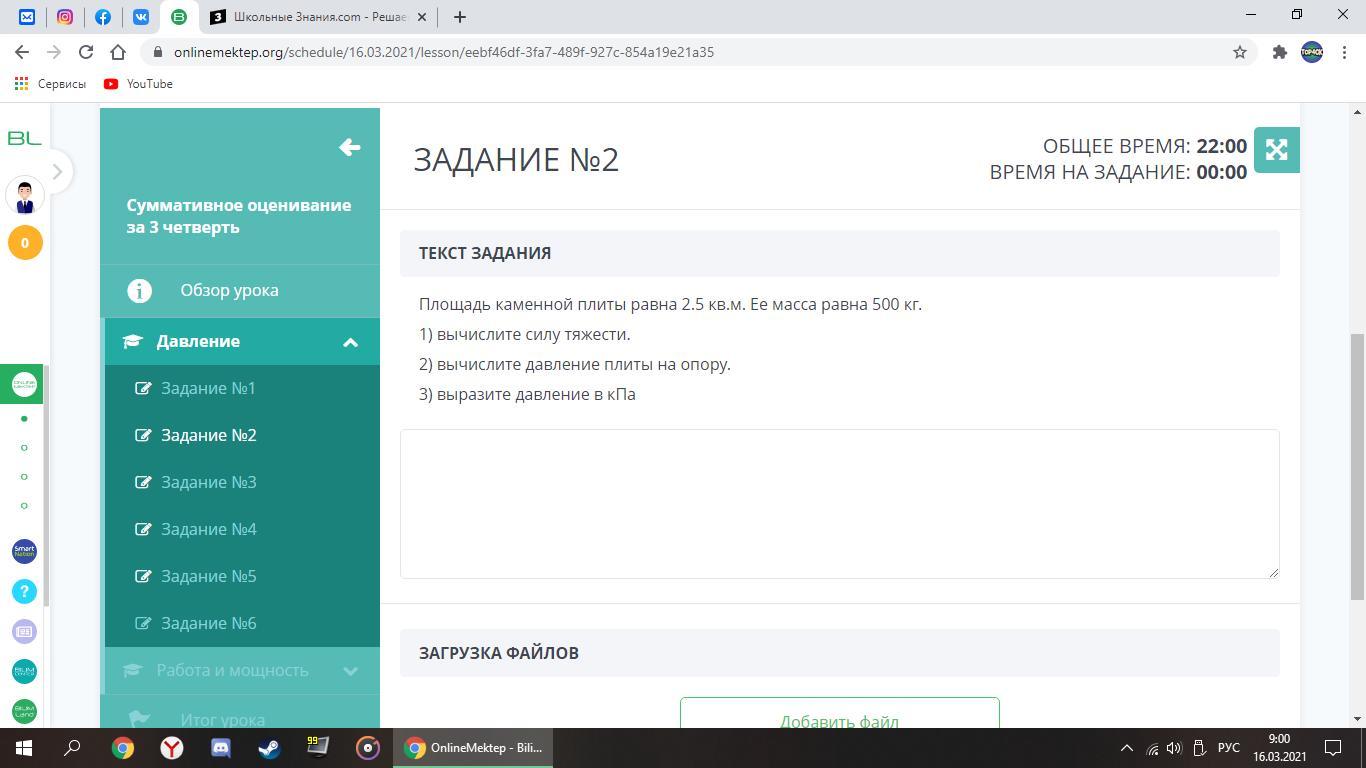Viewport: 1366px width, 768px height.
Task: Click the graduation cap icon beside Давление
Action: click(132, 341)
